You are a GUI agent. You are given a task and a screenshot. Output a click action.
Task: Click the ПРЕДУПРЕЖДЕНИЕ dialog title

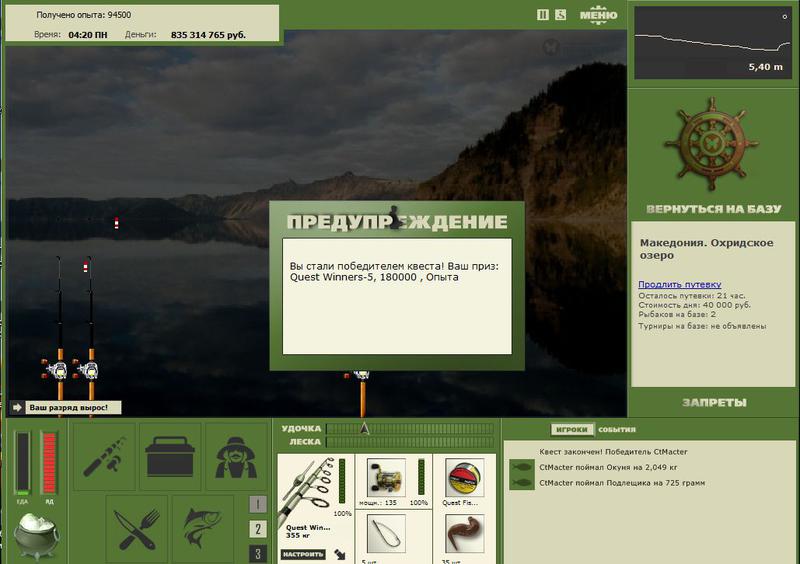397,222
